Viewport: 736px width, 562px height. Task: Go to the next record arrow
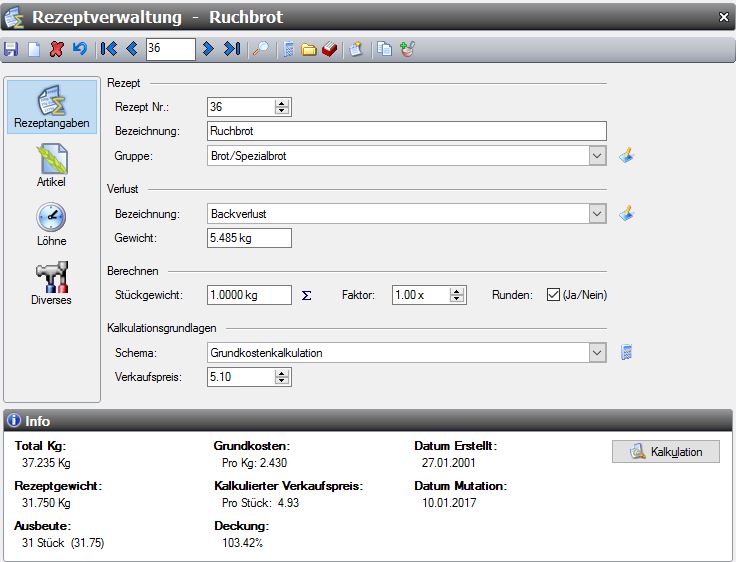208,48
